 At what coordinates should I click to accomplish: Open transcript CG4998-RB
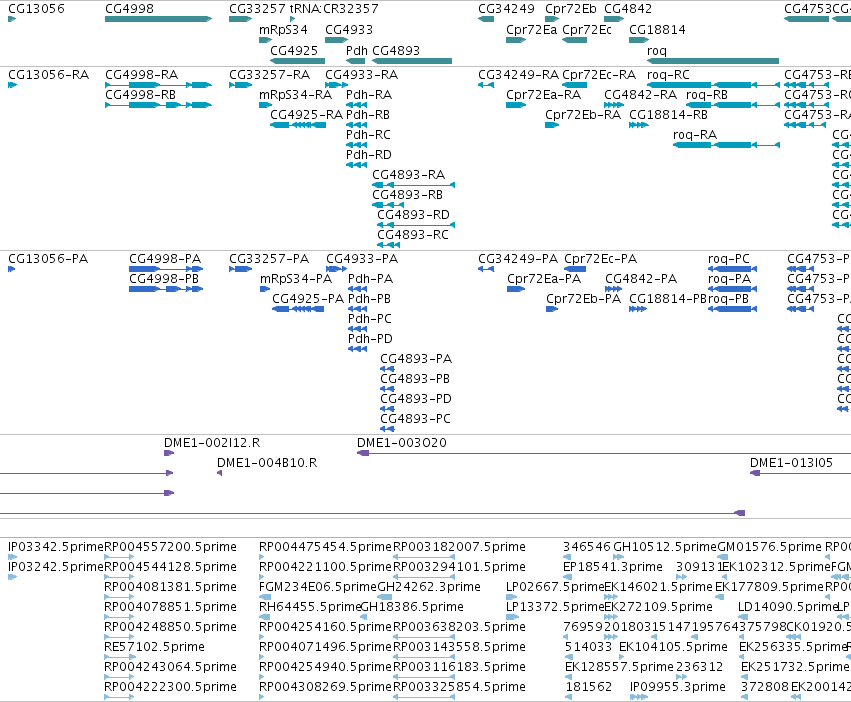click(x=140, y=94)
